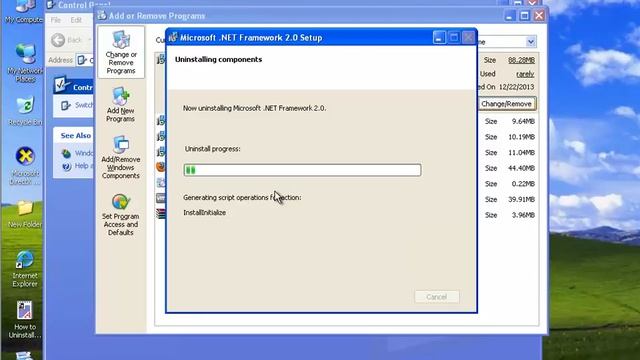This screenshot has height=360, width=640.
Task: Click the Help icon under See Also
Action: tap(67, 166)
